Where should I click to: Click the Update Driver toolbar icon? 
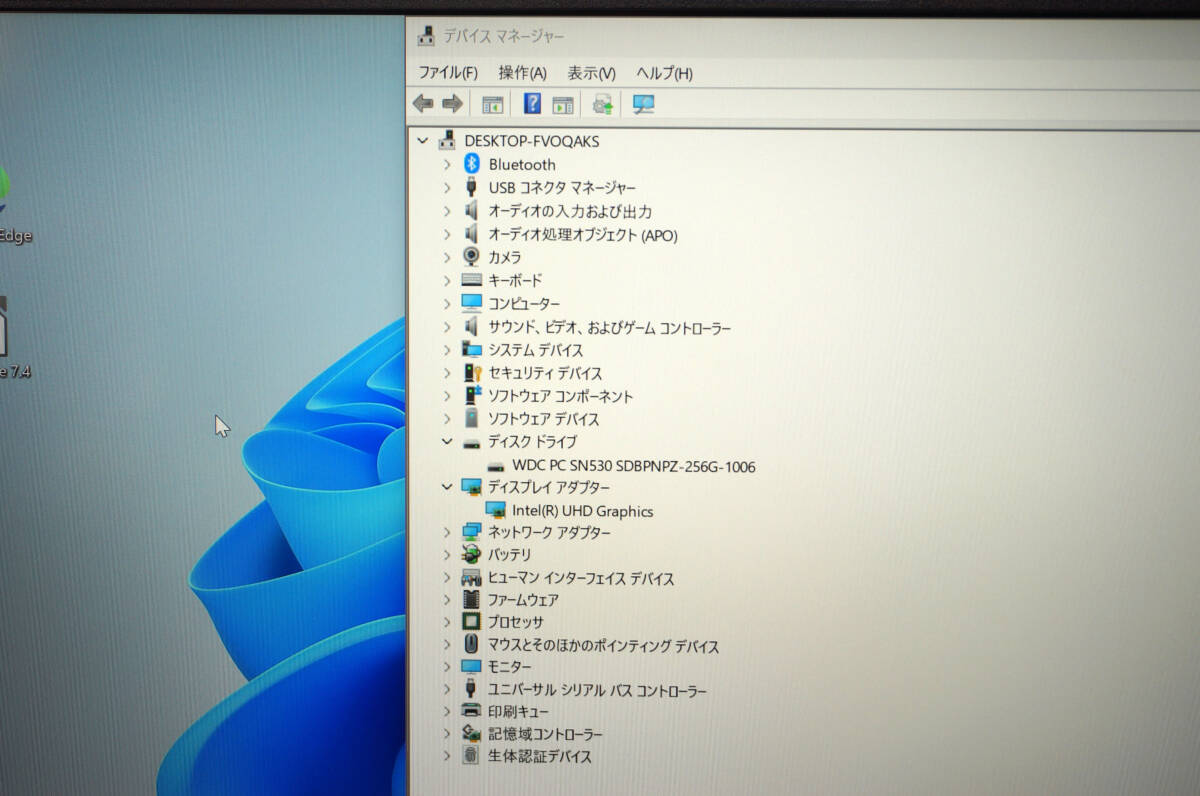pyautogui.click(x=602, y=104)
